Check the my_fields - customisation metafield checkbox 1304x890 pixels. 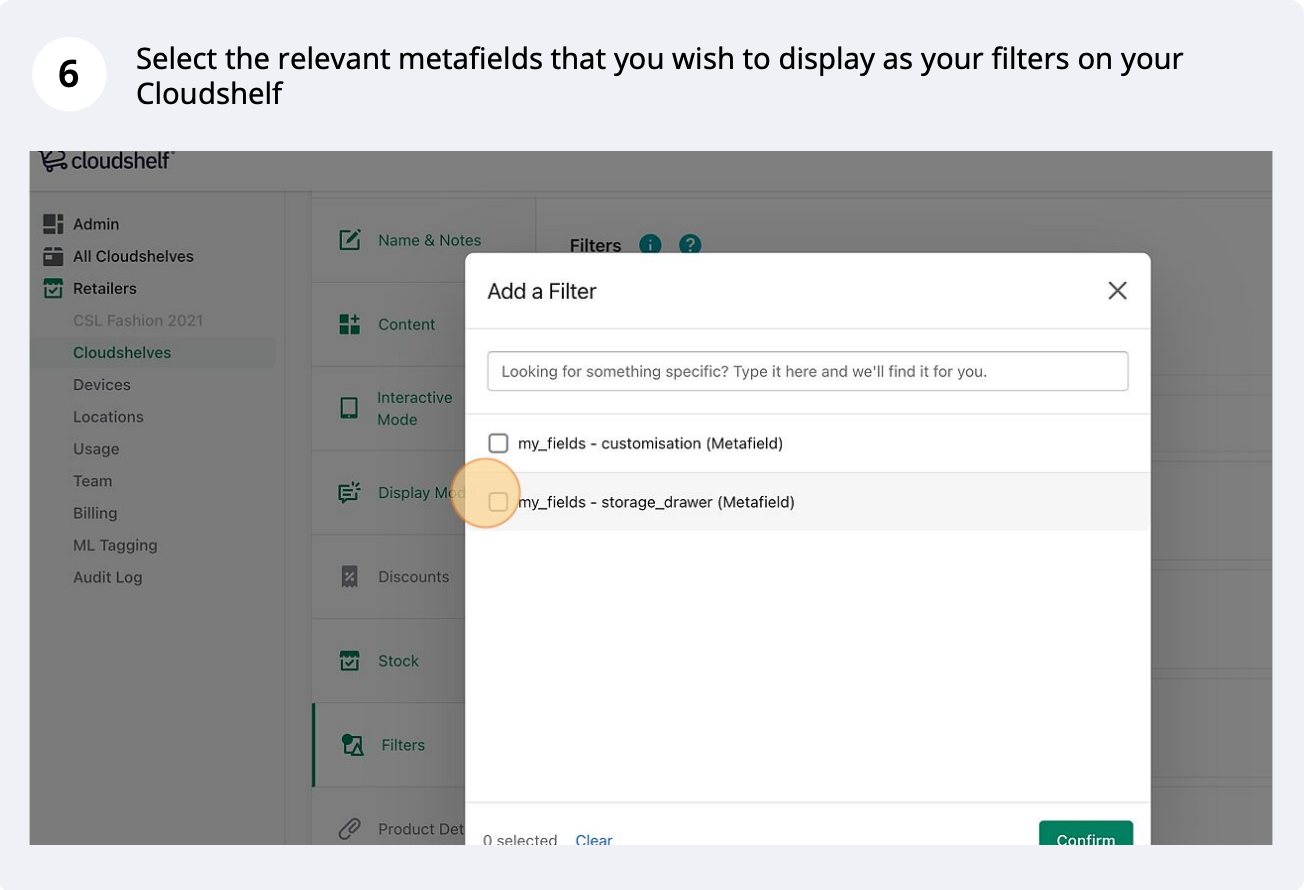(x=498, y=443)
